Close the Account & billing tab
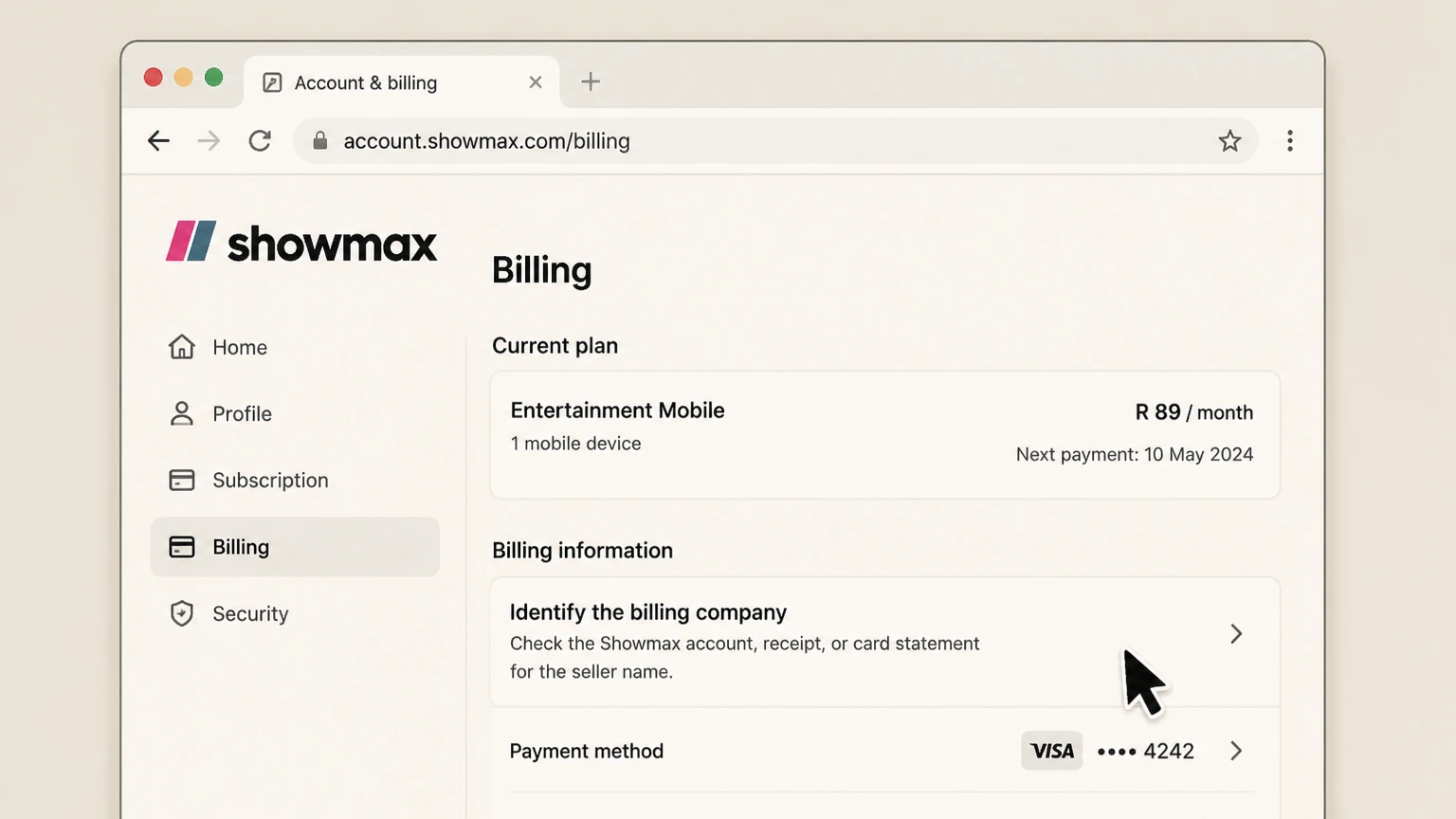1456x819 pixels. coord(536,82)
